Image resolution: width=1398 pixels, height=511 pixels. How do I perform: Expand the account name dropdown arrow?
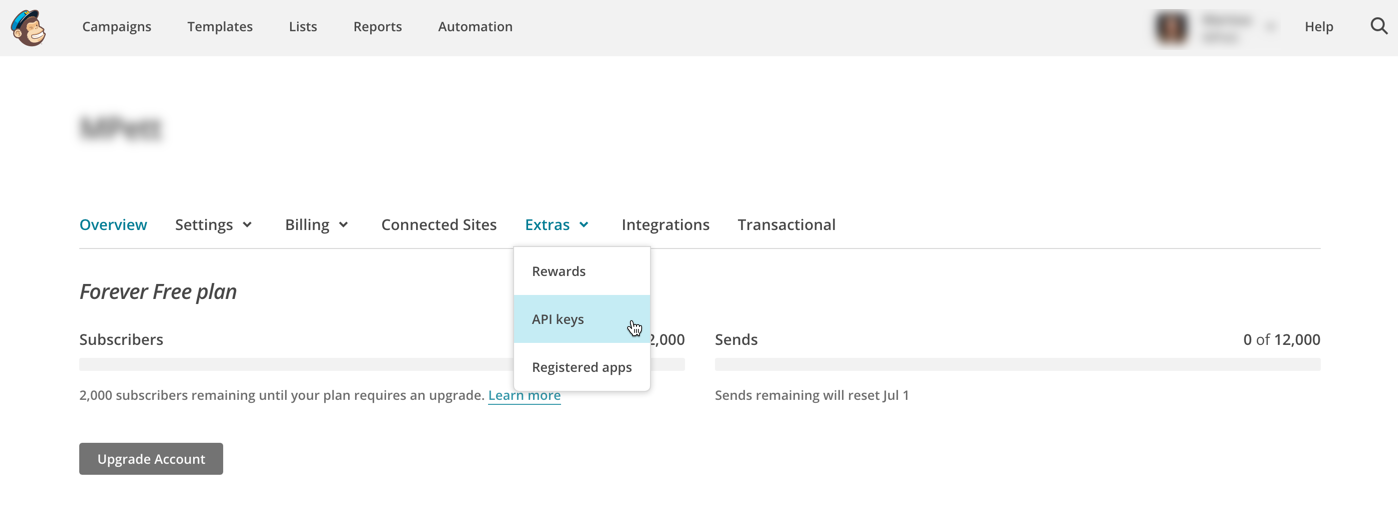pos(1271,27)
